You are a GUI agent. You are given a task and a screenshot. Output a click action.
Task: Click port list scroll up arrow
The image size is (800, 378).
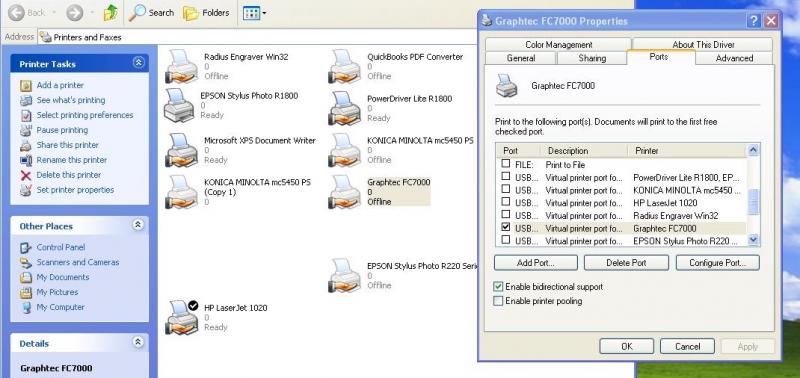coord(753,150)
